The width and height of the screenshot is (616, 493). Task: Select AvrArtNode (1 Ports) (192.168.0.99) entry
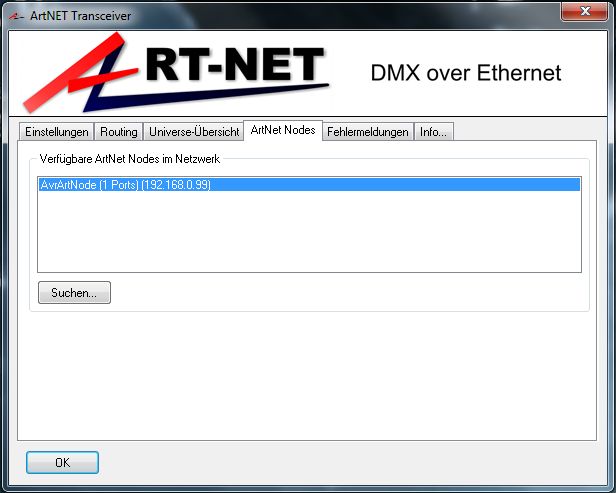[x=309, y=185]
